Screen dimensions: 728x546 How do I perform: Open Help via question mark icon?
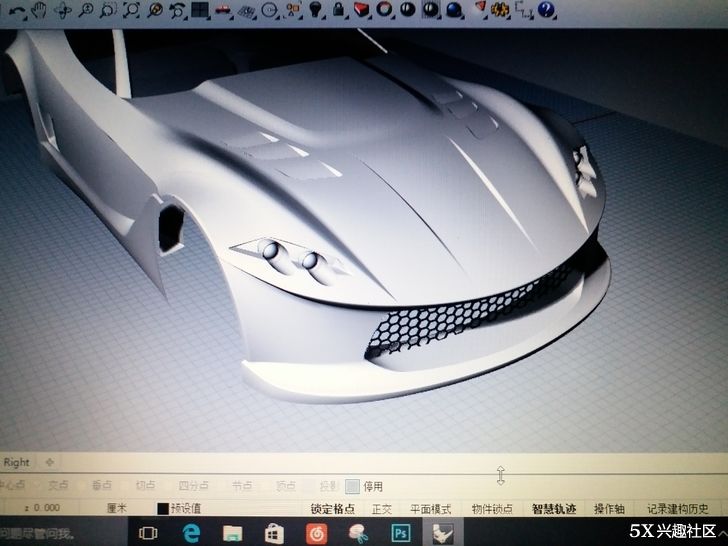546,10
